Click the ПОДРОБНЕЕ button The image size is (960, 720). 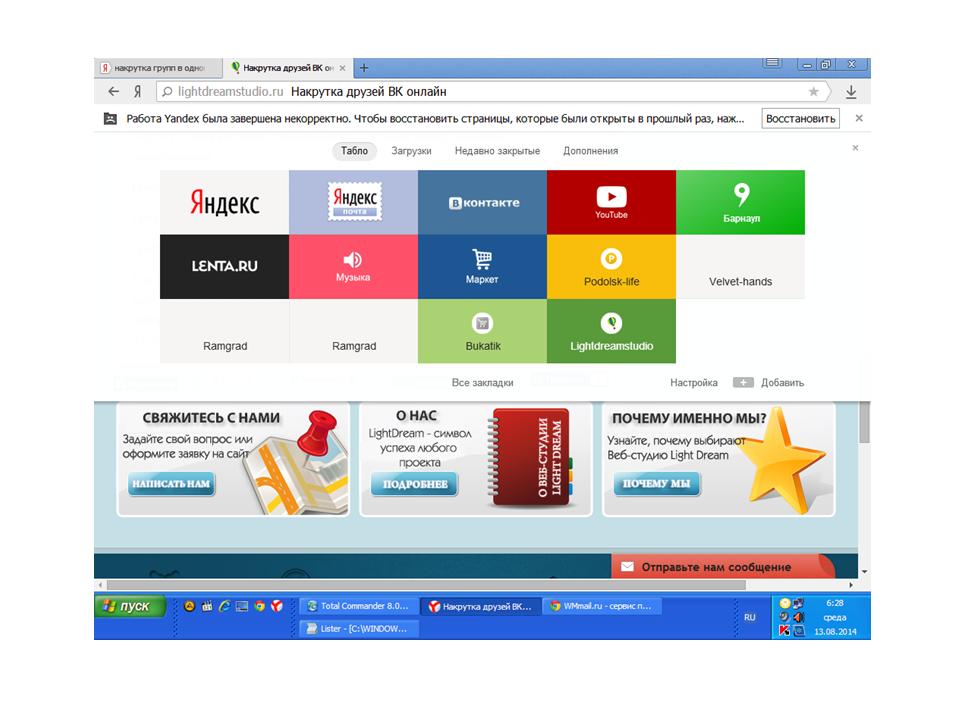tap(415, 484)
